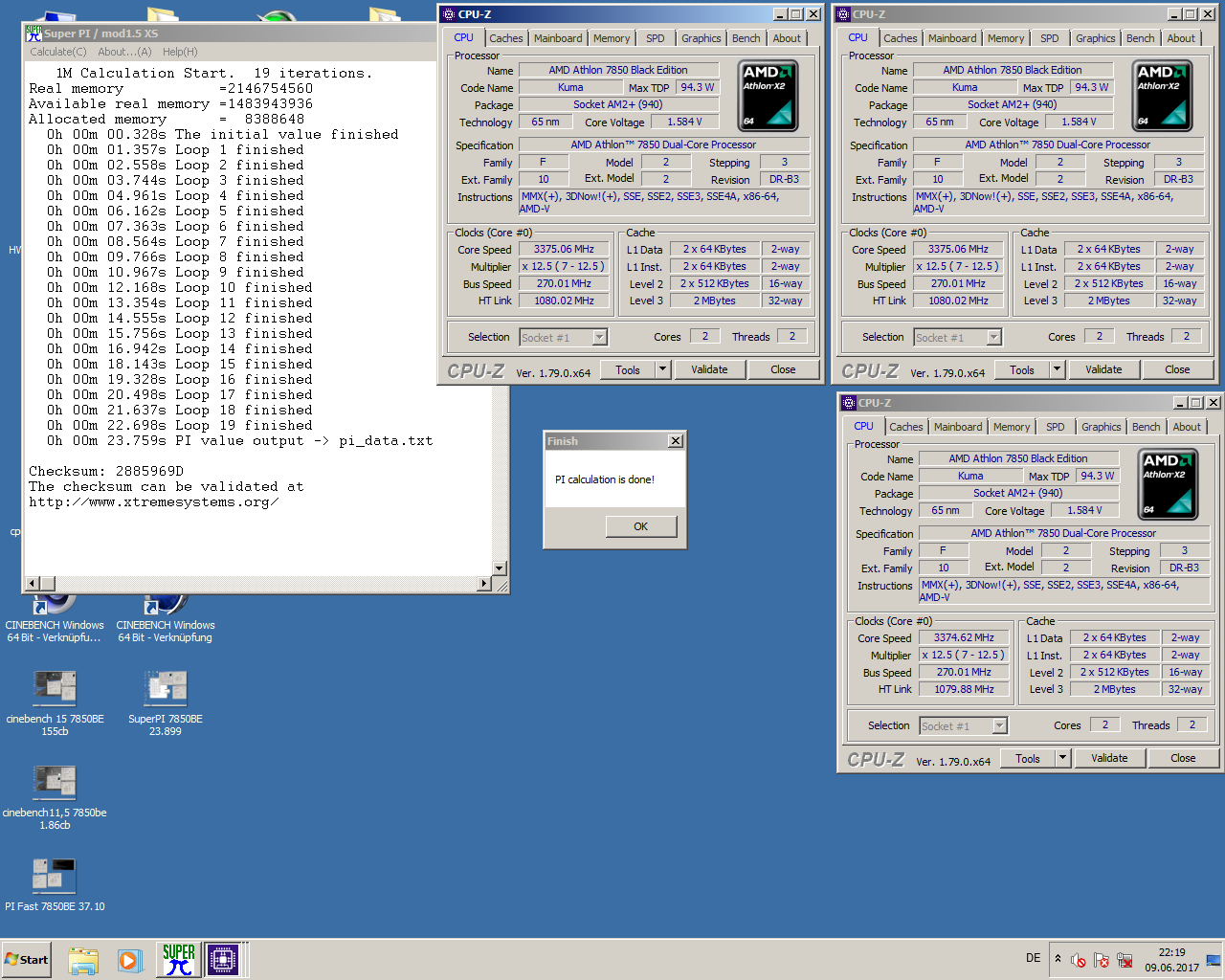Click the Tools button in the active CPU-Z window
The width and height of the screenshot is (1225, 980).
click(x=628, y=369)
